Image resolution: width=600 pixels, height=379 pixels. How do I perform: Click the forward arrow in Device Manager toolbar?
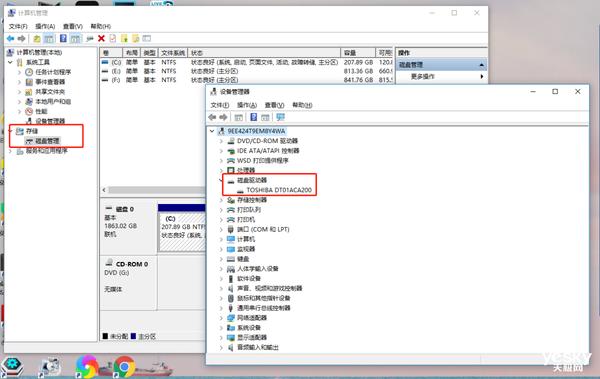[x=224, y=117]
